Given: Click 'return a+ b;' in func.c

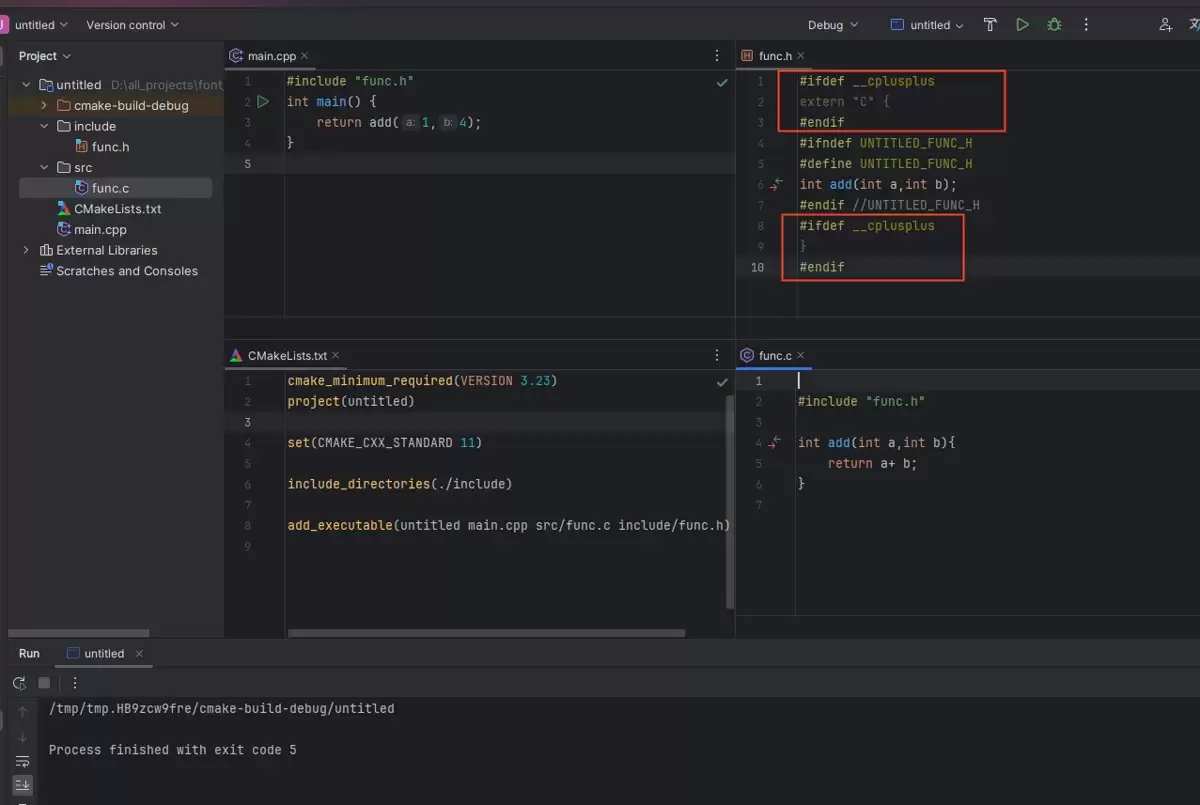Looking at the screenshot, I should tap(872, 463).
